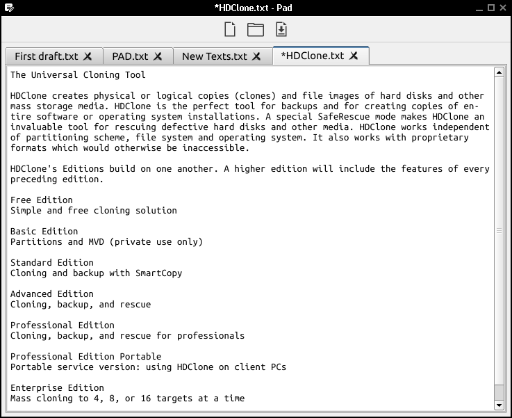
Task: Close the *HDClone.txt tab
Action: pyautogui.click(x=354, y=55)
